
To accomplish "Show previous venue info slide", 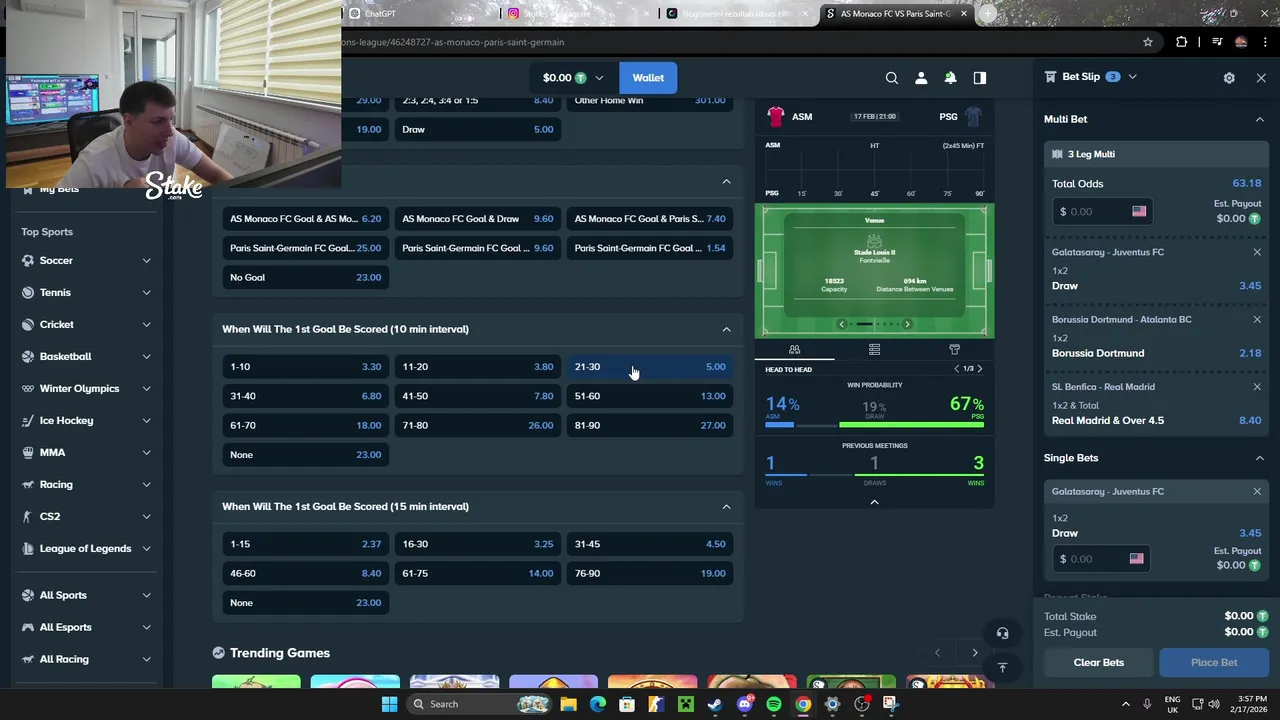I will point(841,324).
